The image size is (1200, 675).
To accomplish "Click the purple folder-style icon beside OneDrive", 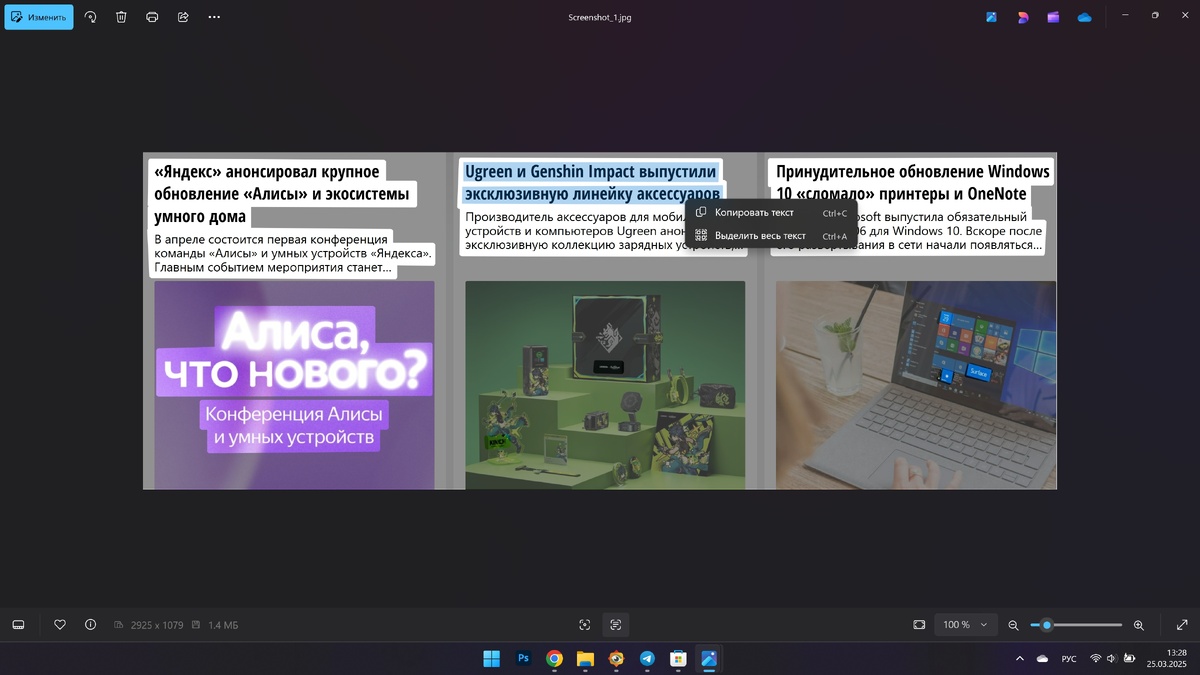I will (x=1053, y=17).
